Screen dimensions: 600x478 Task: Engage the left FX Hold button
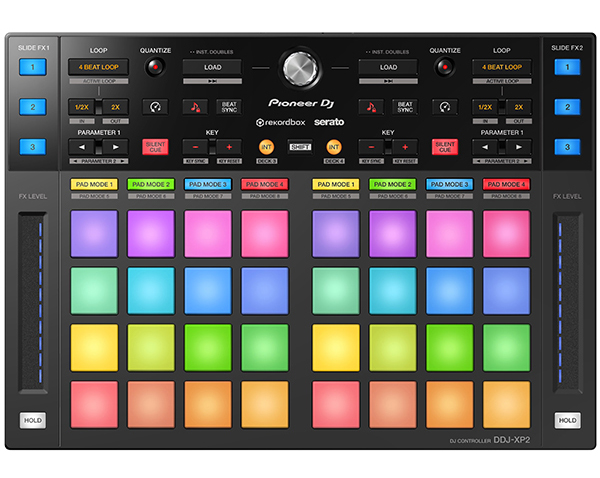(33, 420)
